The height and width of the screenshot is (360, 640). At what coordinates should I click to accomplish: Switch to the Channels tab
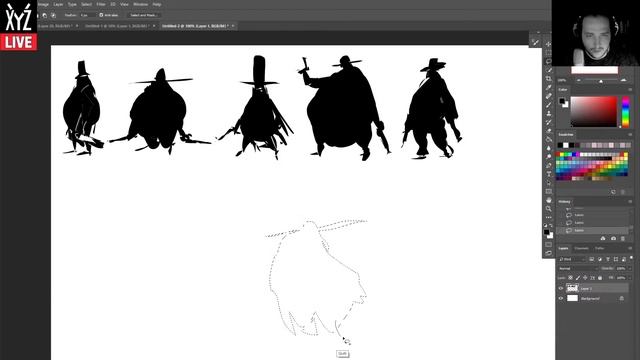(581, 248)
